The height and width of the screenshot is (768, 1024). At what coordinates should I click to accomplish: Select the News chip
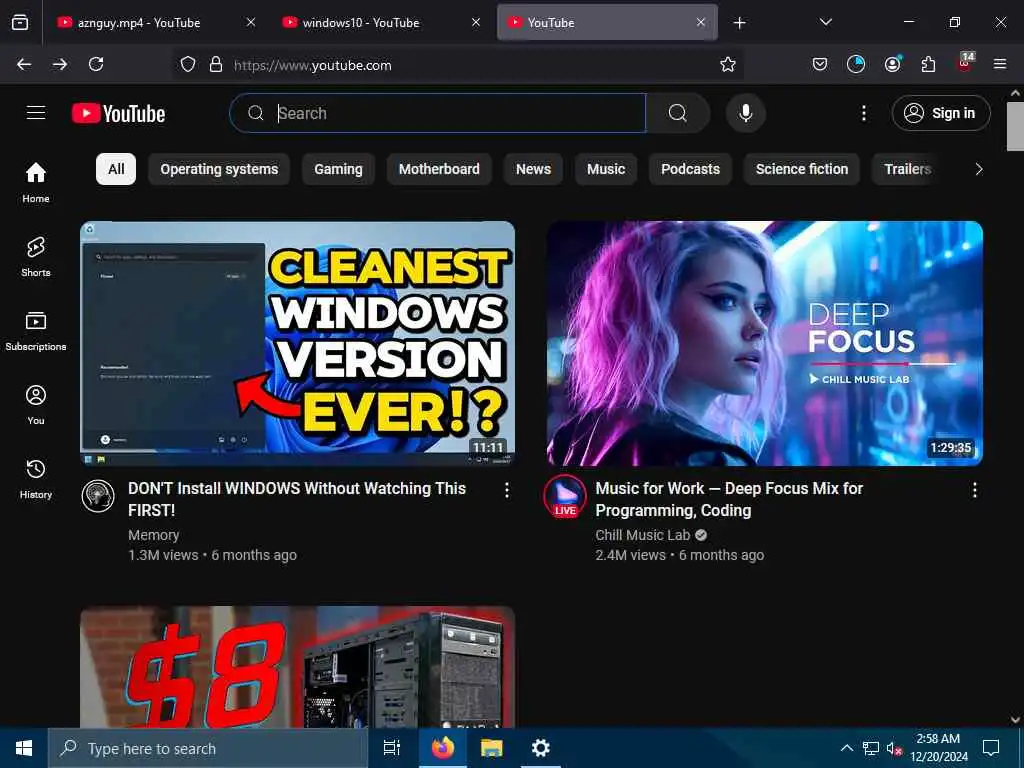coord(534,169)
